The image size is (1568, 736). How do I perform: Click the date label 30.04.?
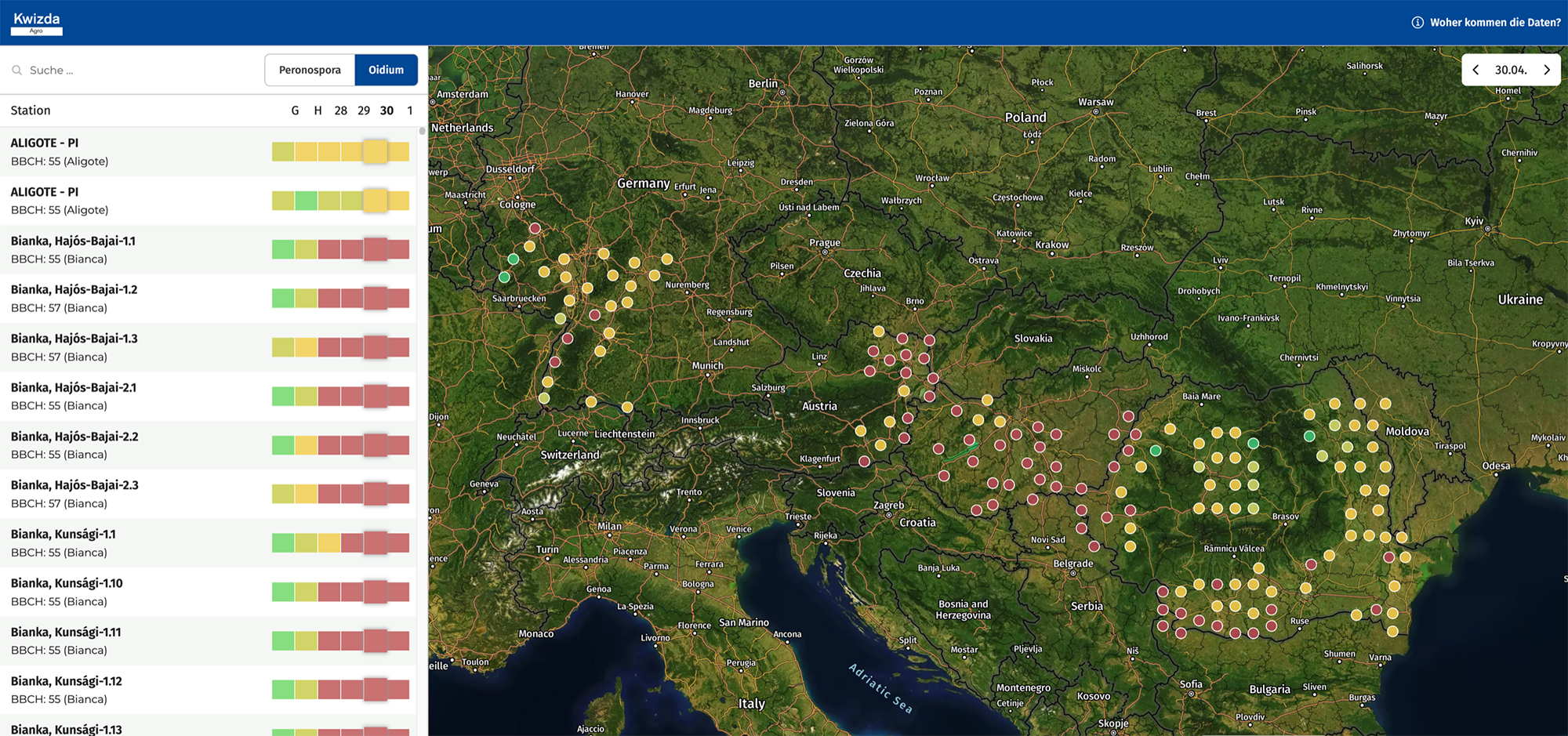coord(1511,70)
